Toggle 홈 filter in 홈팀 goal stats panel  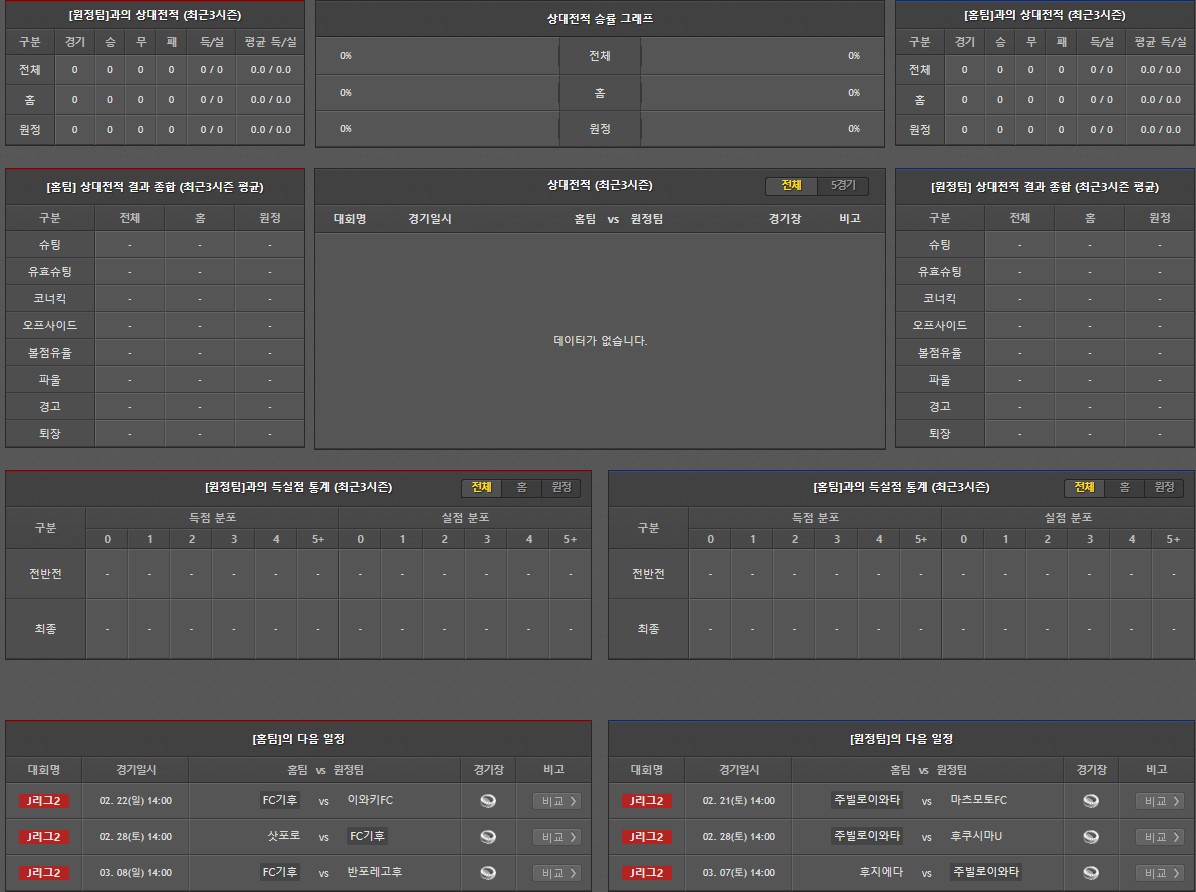pyautogui.click(x=1124, y=487)
